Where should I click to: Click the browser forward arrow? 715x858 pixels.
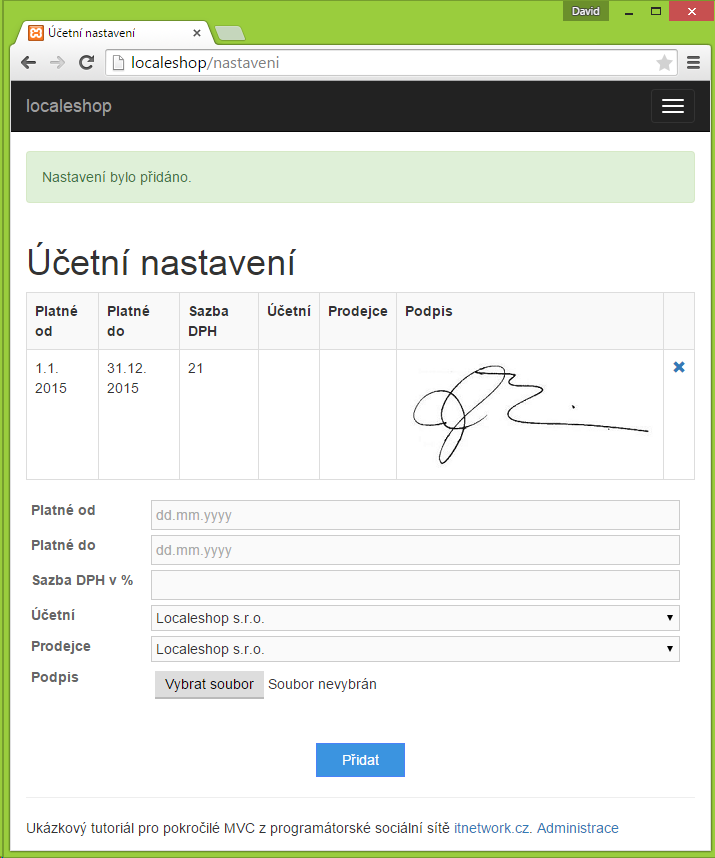[x=57, y=63]
